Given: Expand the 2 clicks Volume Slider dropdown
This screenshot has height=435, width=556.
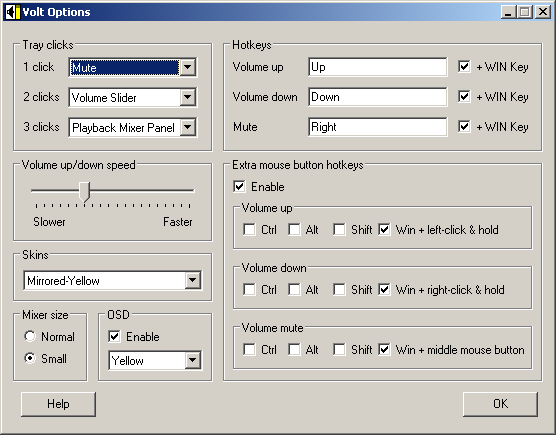Looking at the screenshot, I should (188, 97).
